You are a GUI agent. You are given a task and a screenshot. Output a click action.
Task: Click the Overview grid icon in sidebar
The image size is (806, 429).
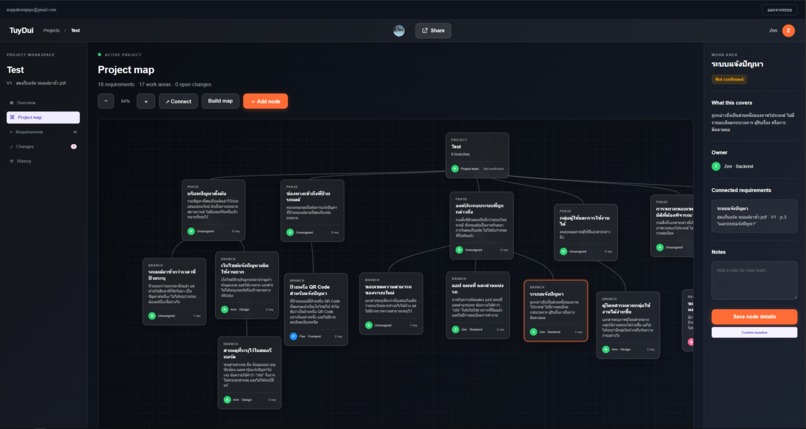(12, 103)
